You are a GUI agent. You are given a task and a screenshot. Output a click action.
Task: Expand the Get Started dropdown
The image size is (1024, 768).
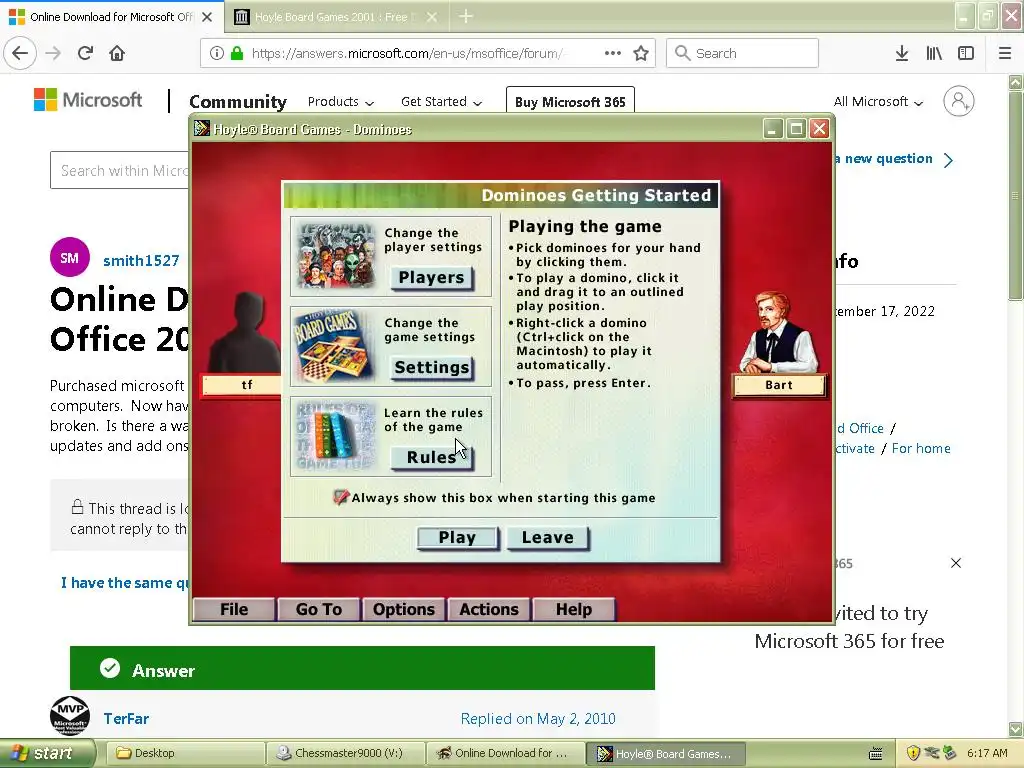point(441,101)
